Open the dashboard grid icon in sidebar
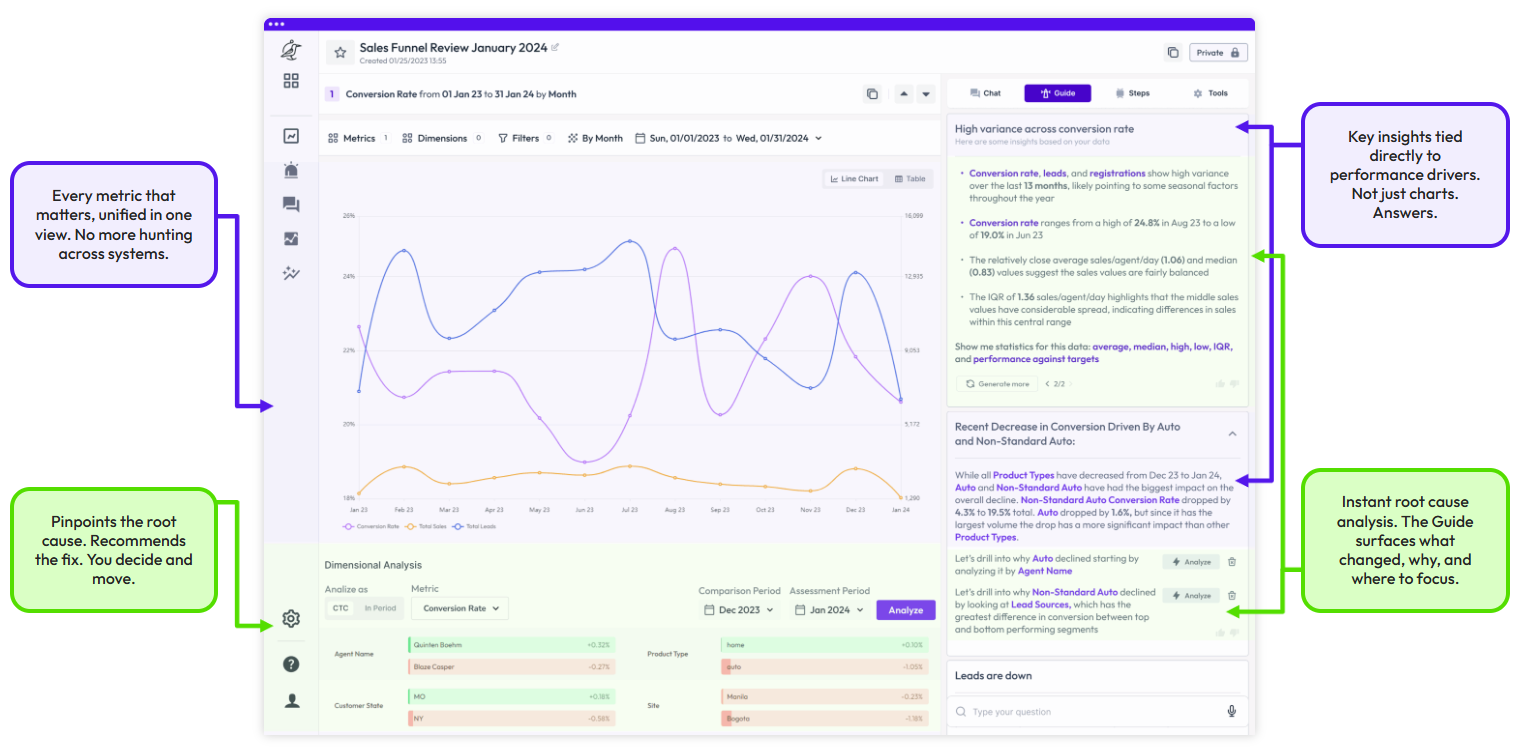This screenshot has height=753, width=1520. click(x=291, y=81)
